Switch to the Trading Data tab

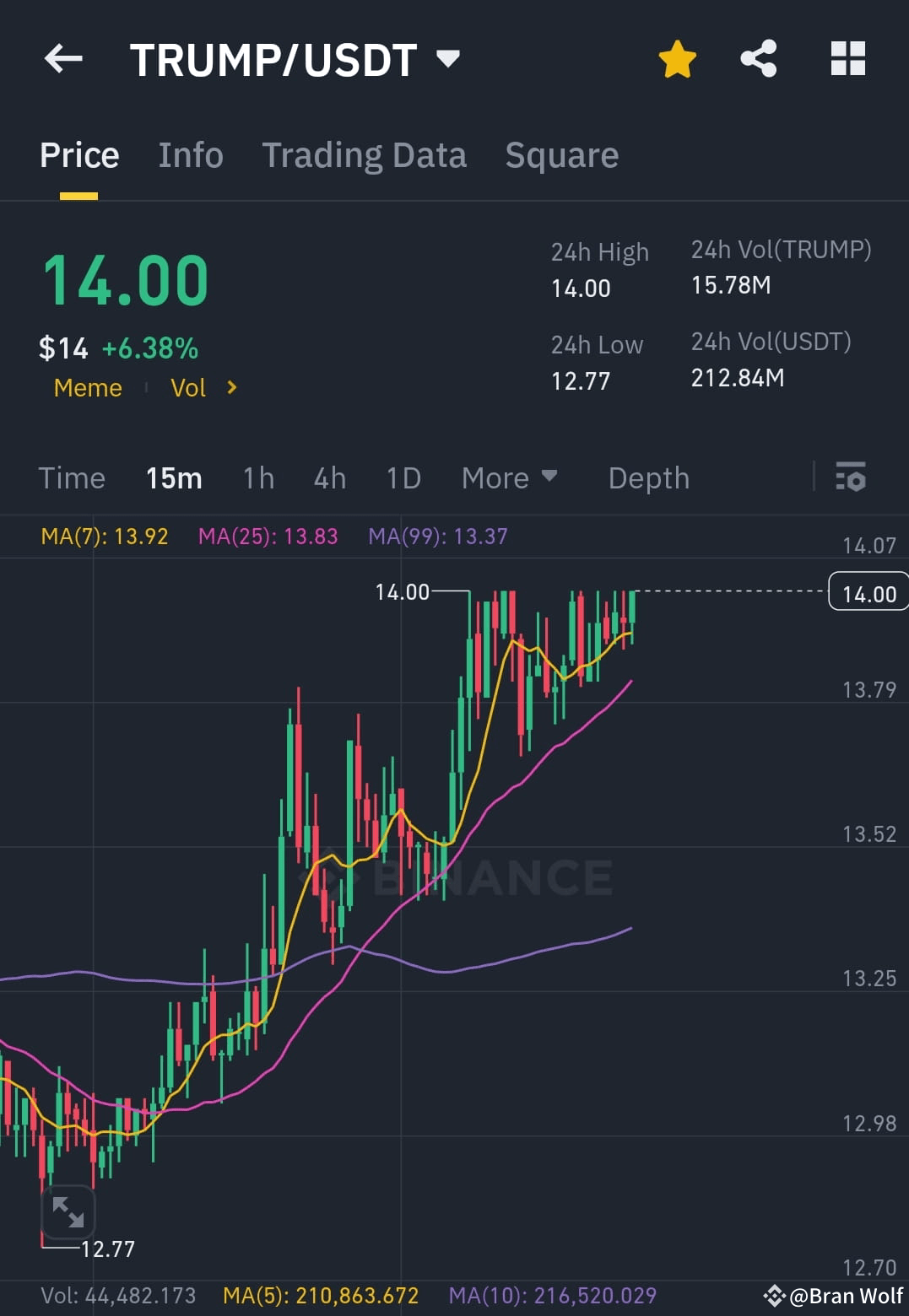[364, 155]
